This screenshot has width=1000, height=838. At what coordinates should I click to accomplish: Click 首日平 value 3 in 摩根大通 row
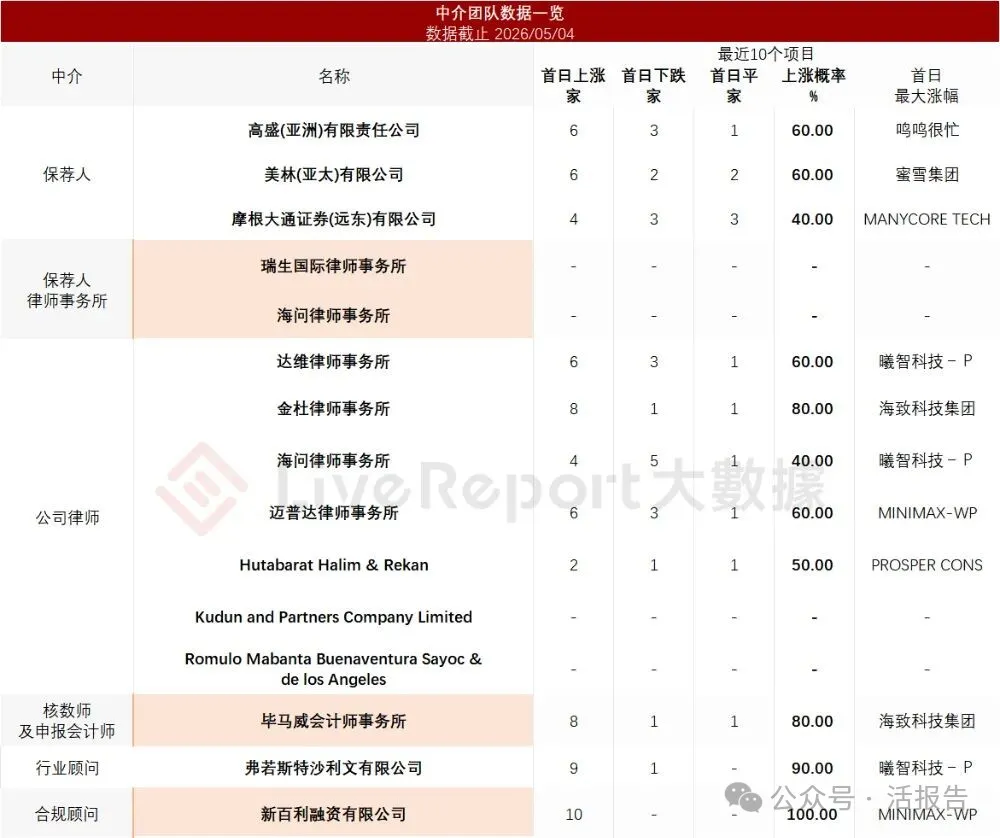(734, 219)
